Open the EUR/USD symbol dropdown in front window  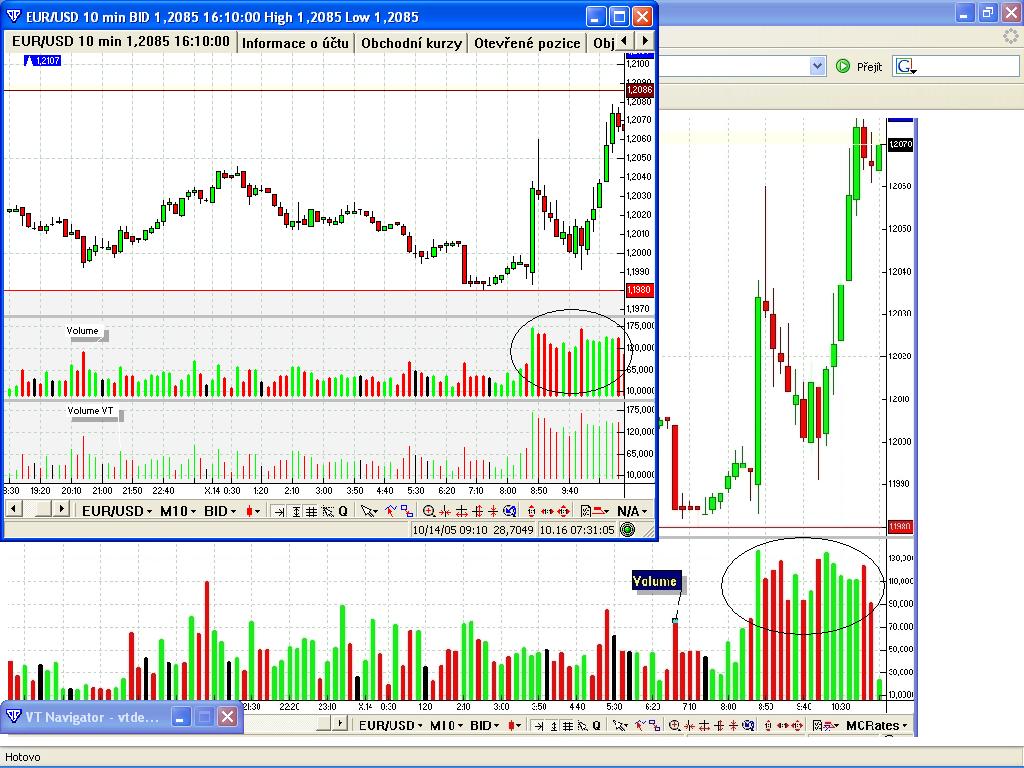tap(117, 511)
